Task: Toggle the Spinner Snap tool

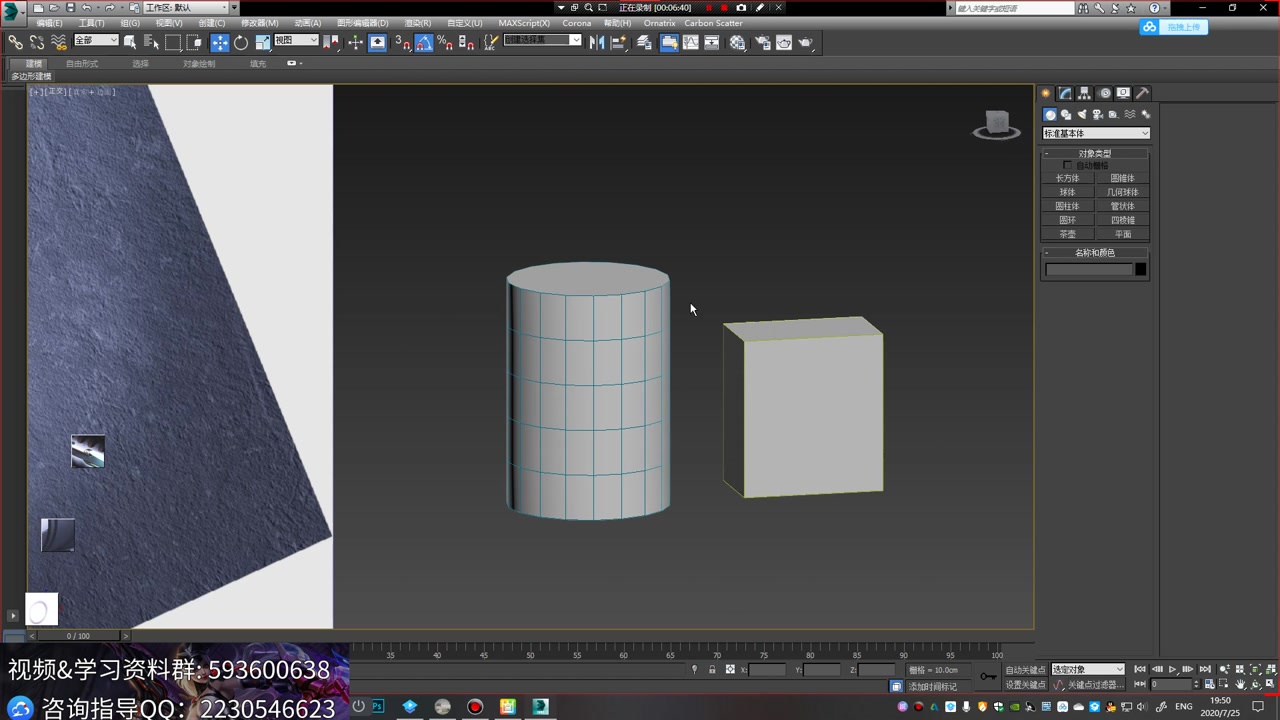Action: click(x=466, y=42)
